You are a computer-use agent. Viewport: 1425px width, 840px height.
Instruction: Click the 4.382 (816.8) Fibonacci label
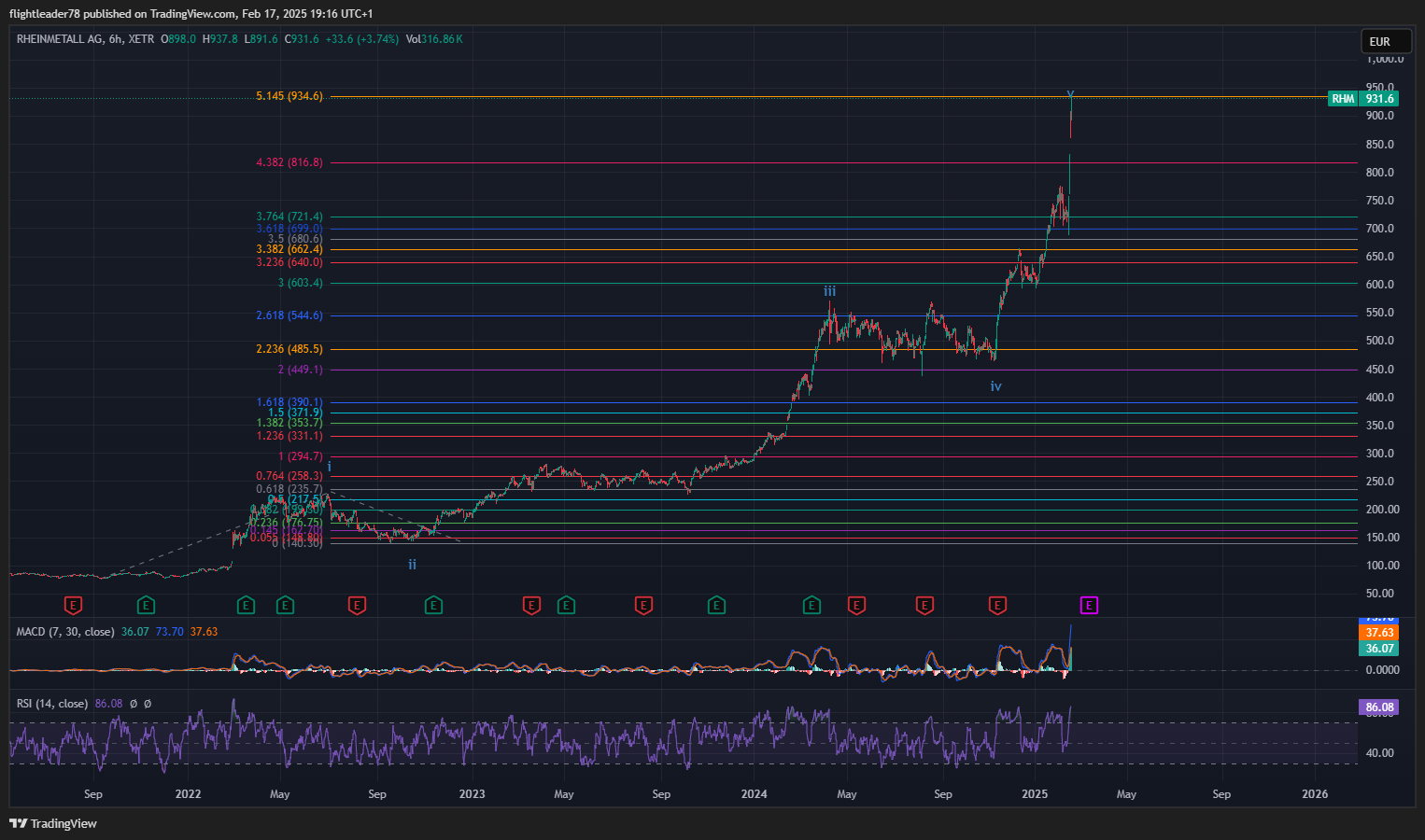[289, 162]
